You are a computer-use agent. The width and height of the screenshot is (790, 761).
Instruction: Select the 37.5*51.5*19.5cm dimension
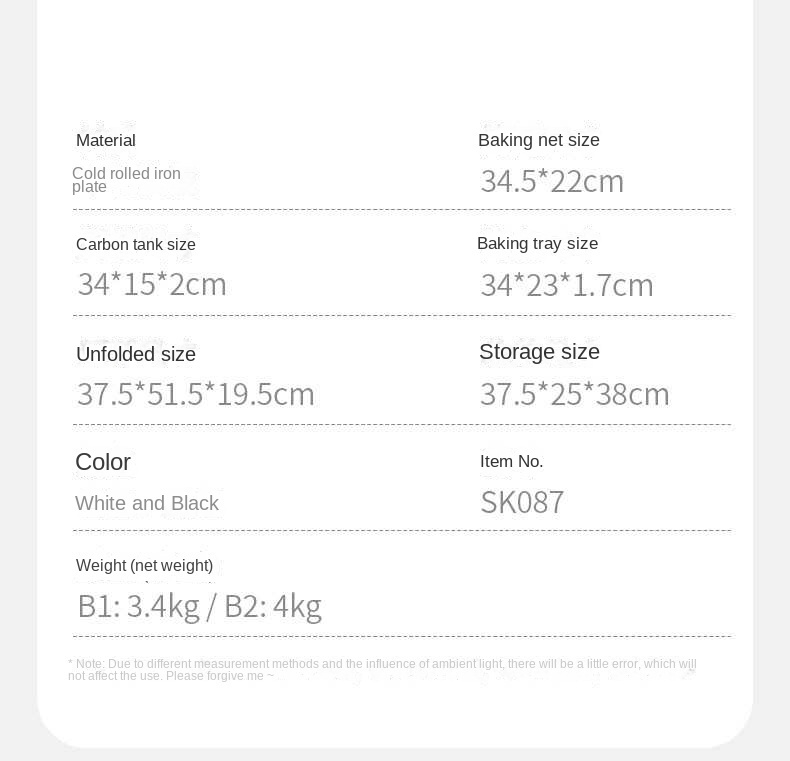tap(196, 394)
